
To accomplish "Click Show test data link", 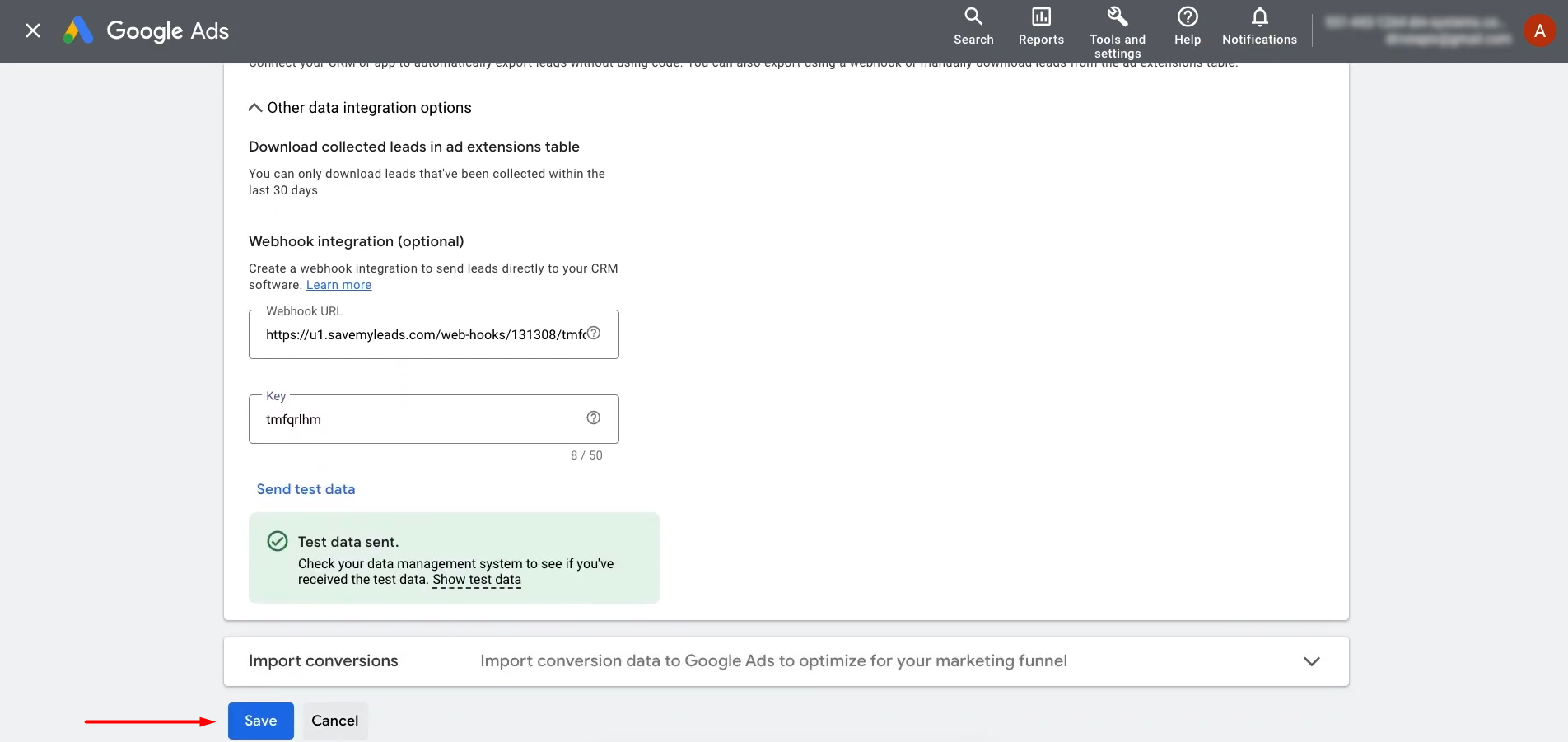I will coord(477,580).
